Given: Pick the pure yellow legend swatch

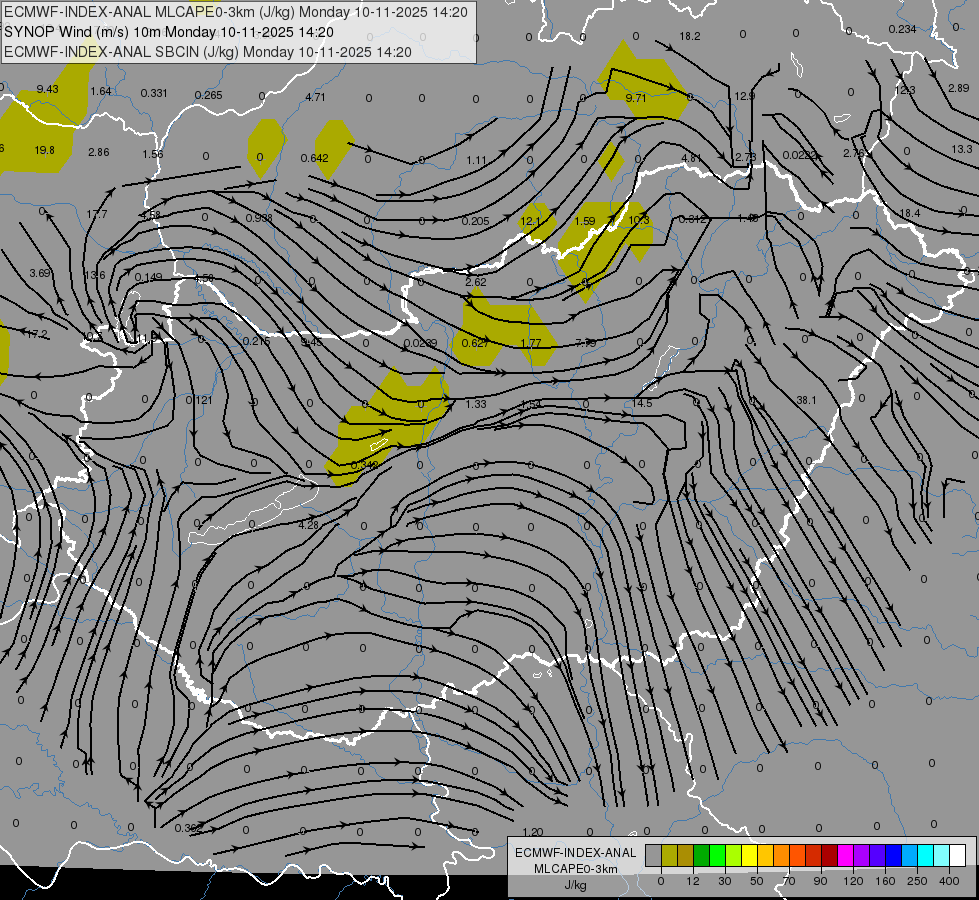Looking at the screenshot, I should click(x=749, y=855).
